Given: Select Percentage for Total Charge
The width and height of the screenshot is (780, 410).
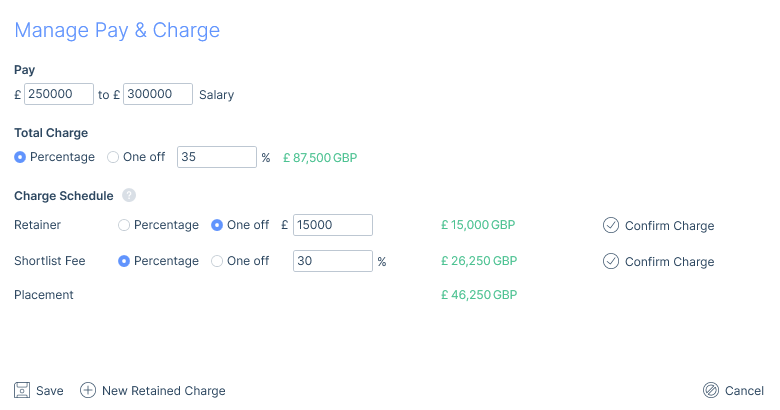Looking at the screenshot, I should point(21,157).
